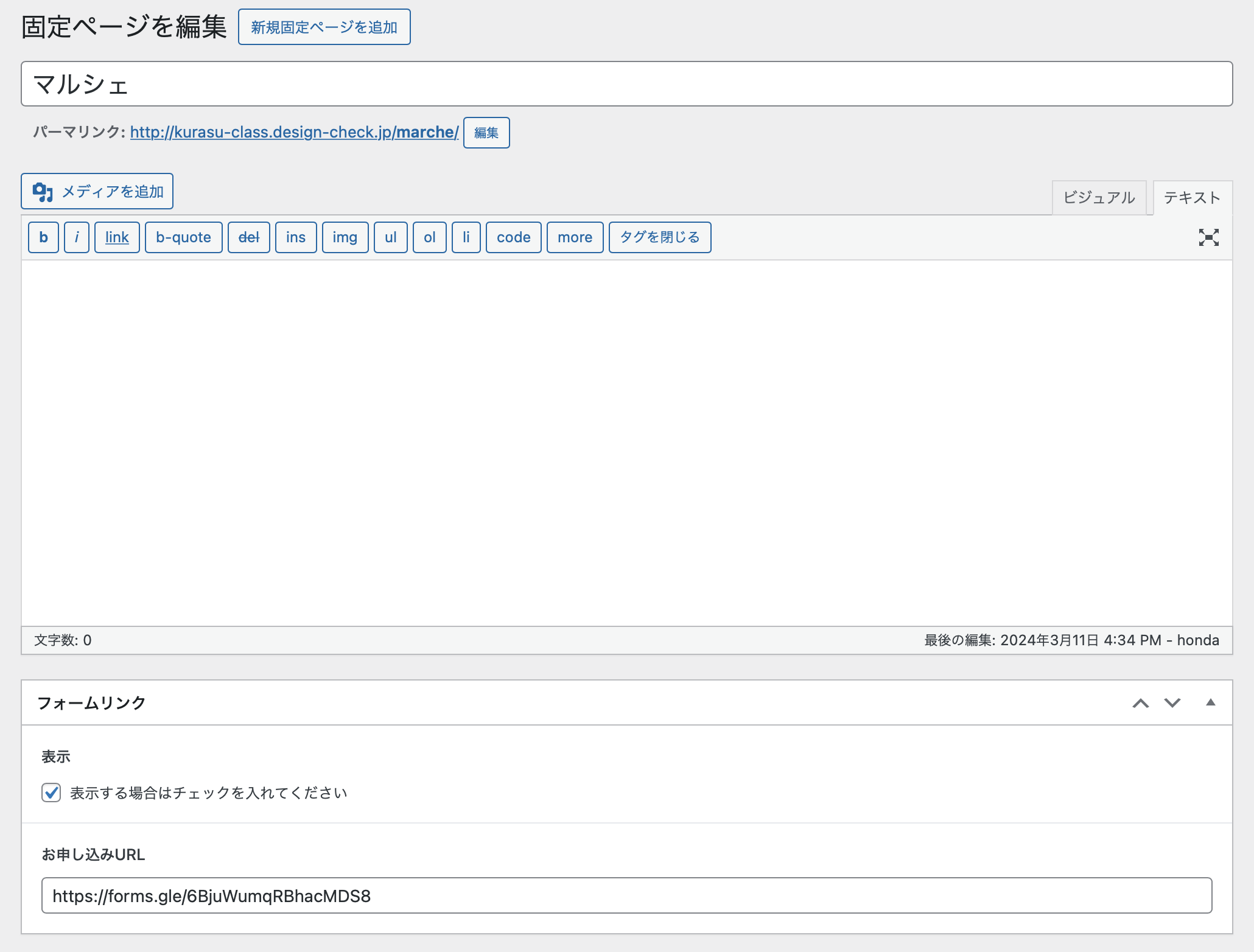
Task: Select the テキスト editor tab
Action: point(1192,197)
